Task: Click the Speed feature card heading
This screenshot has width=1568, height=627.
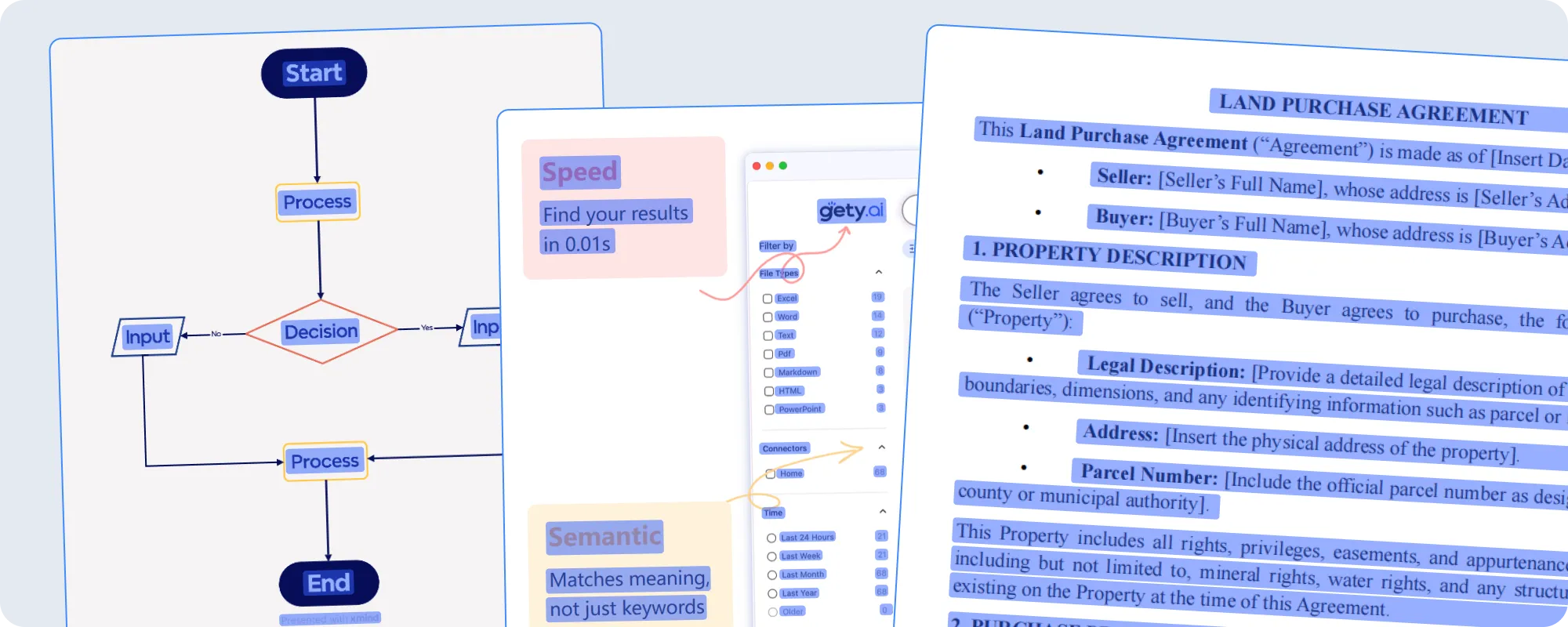Action: 580,172
